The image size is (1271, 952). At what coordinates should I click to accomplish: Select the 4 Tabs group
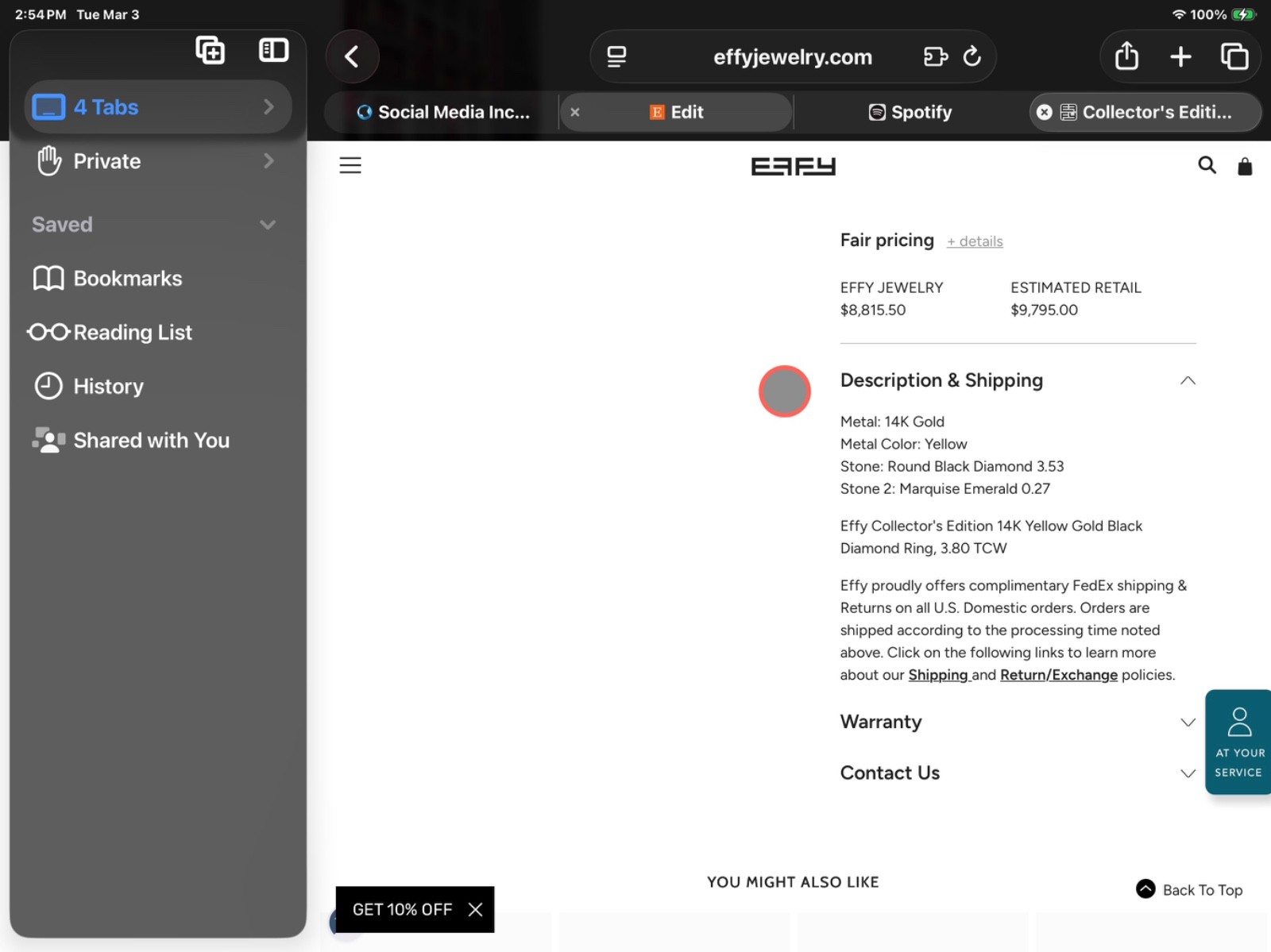[x=158, y=106]
